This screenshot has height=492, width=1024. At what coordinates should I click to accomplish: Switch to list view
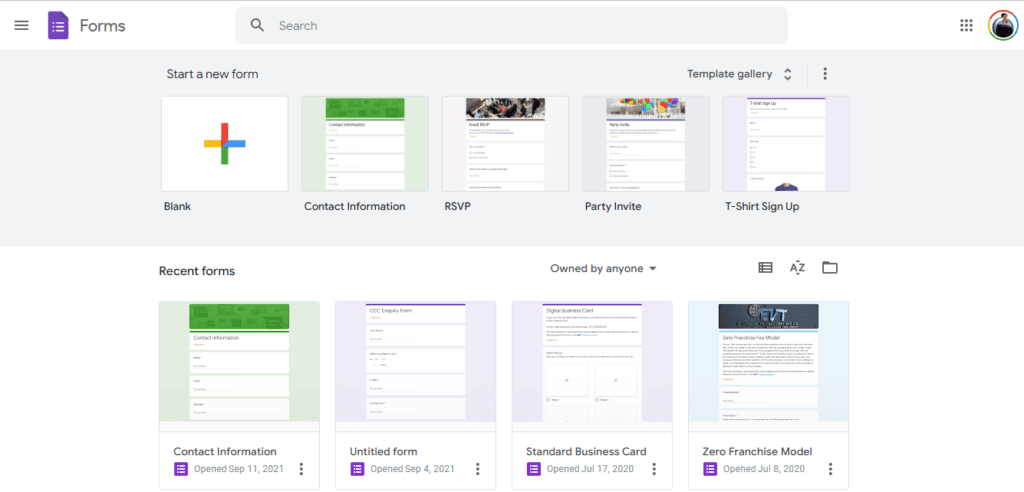765,267
